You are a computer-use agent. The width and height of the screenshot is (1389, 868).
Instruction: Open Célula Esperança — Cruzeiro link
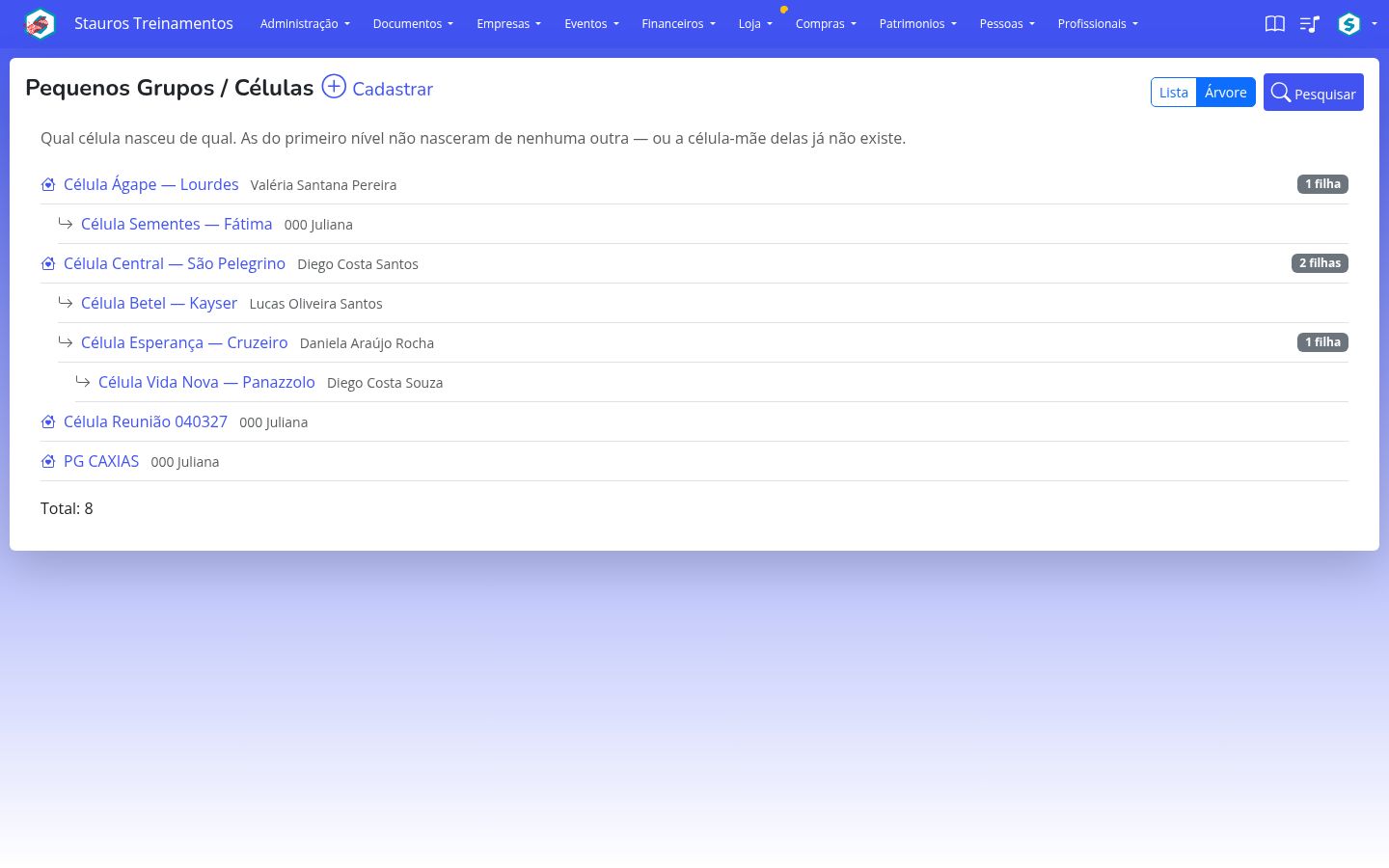pyautogui.click(x=184, y=342)
